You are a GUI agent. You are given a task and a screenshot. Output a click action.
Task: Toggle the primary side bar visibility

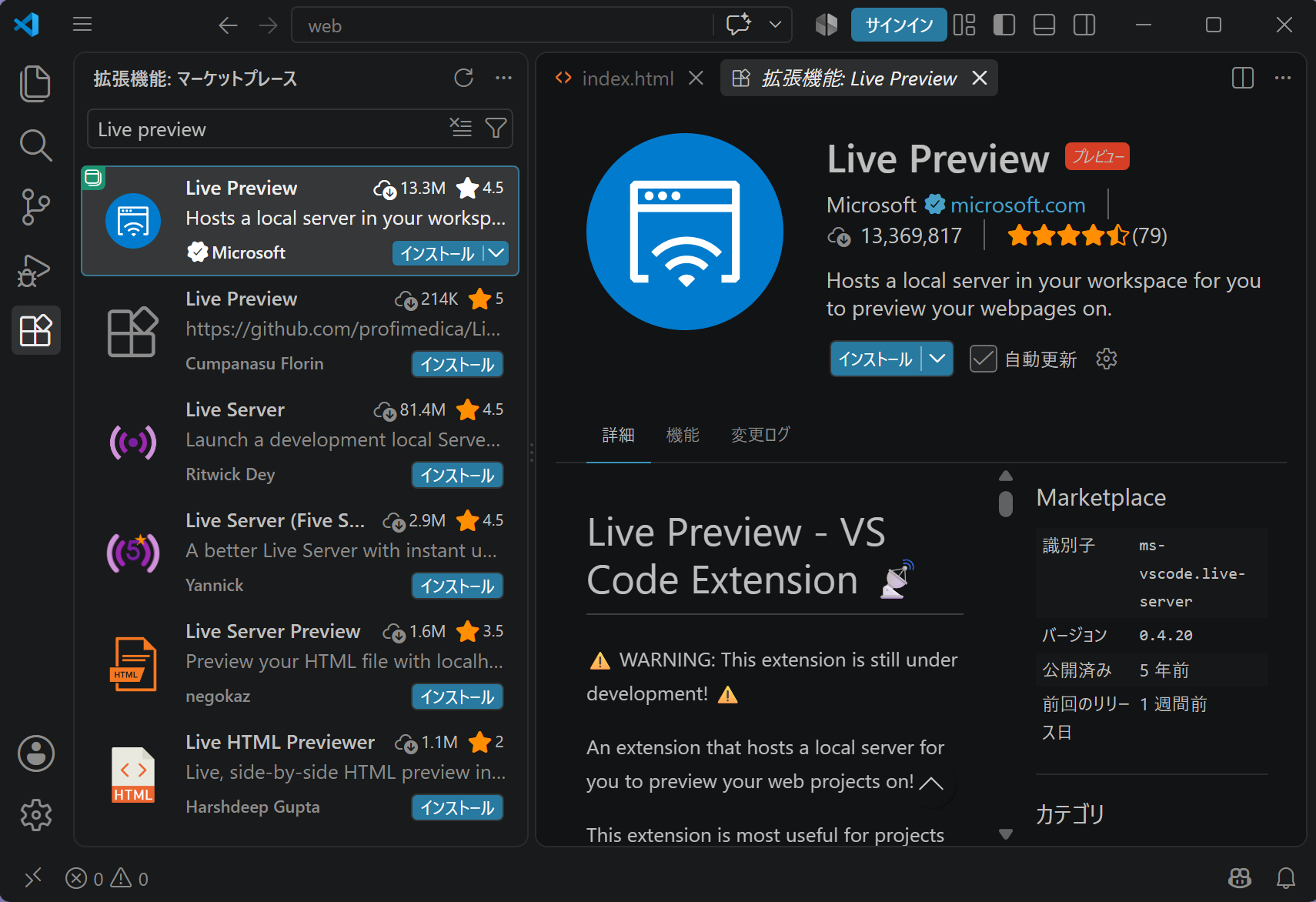click(x=1004, y=25)
